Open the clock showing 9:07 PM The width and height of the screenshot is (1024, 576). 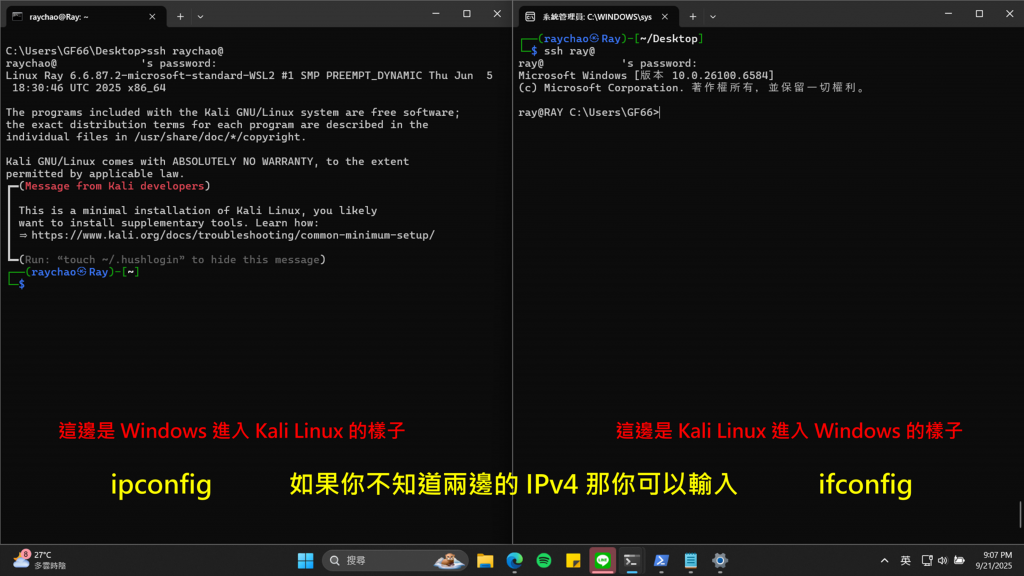pyautogui.click(x=993, y=560)
